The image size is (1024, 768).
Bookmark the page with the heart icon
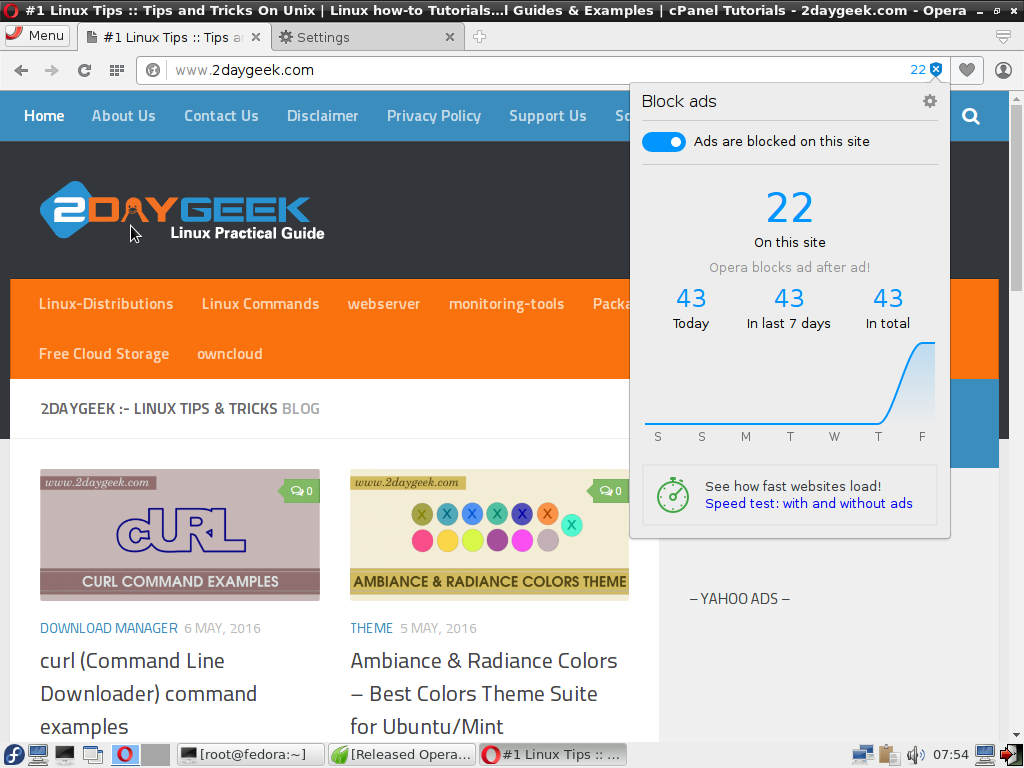click(x=967, y=70)
